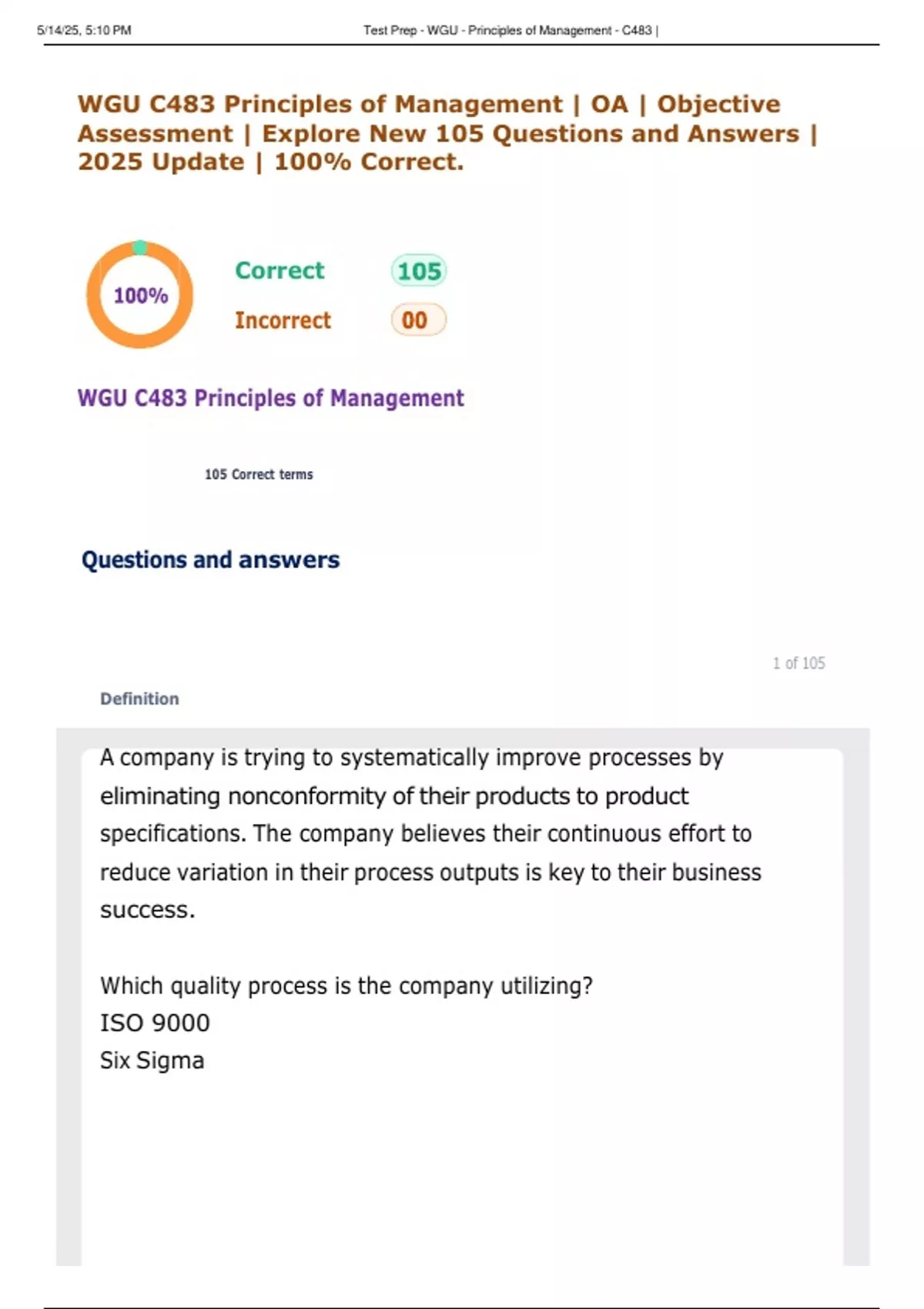This screenshot has height=1309, width=924.
Task: Click the blank area of the flashcard
Action: coord(462,1170)
